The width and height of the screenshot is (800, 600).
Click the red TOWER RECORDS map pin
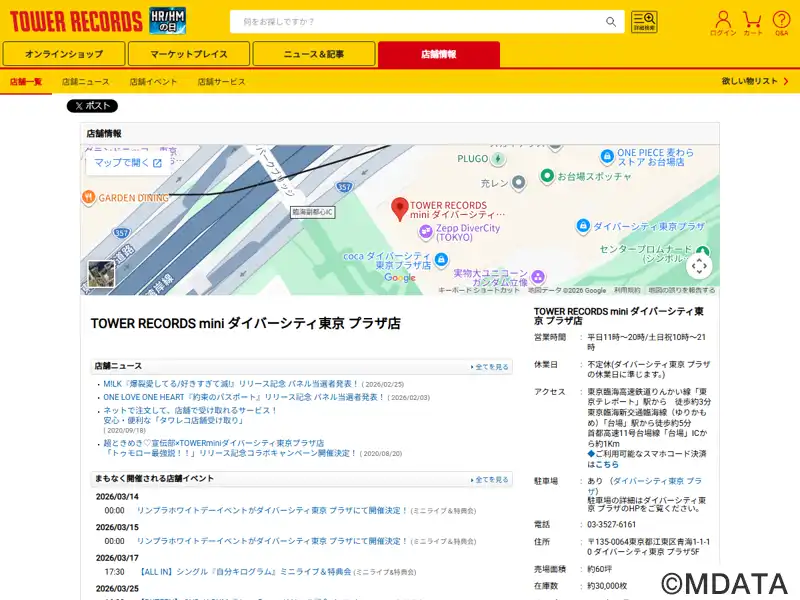[x=399, y=208]
